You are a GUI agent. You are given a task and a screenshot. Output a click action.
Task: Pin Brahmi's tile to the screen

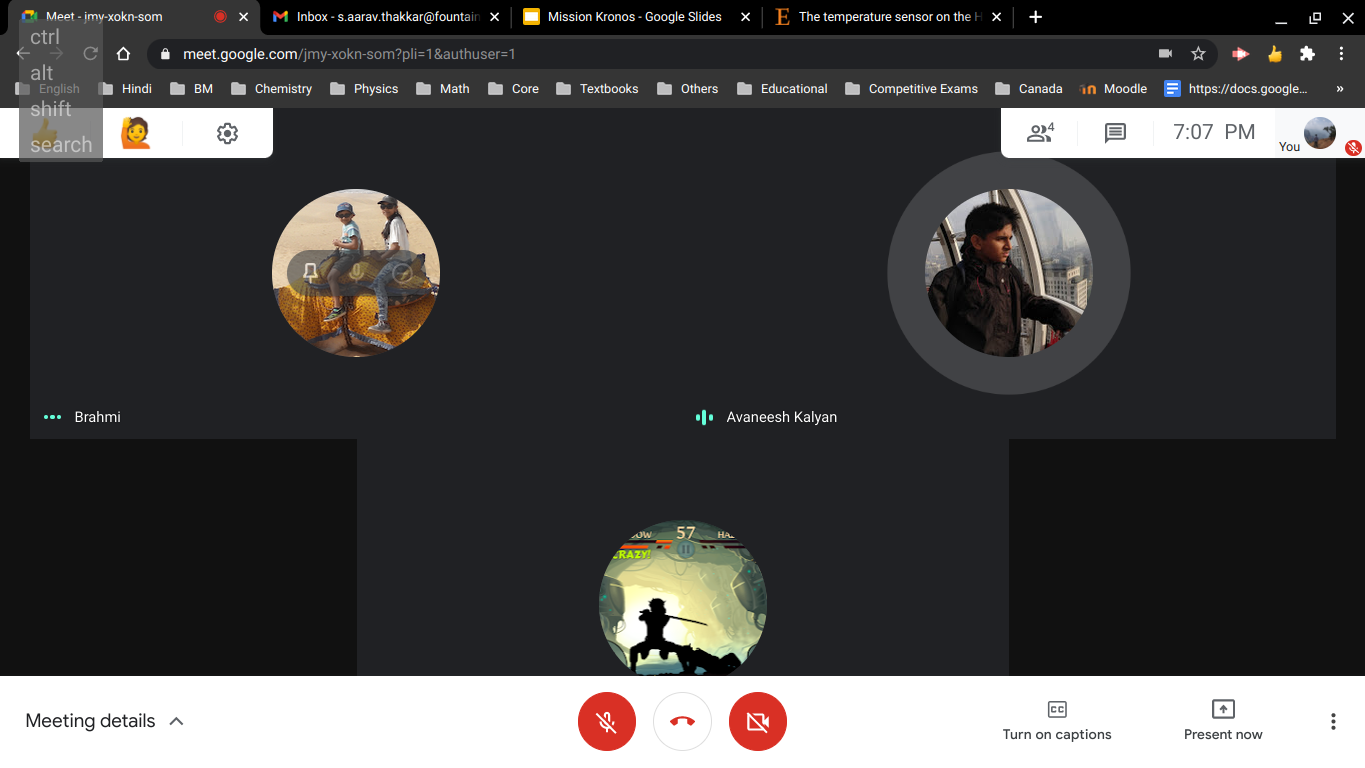click(x=311, y=272)
